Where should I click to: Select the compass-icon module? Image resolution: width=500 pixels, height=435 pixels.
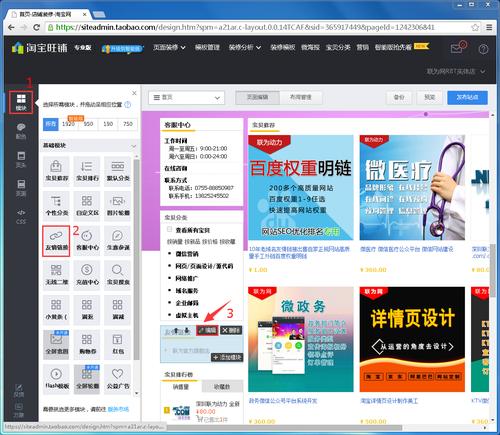click(x=118, y=241)
